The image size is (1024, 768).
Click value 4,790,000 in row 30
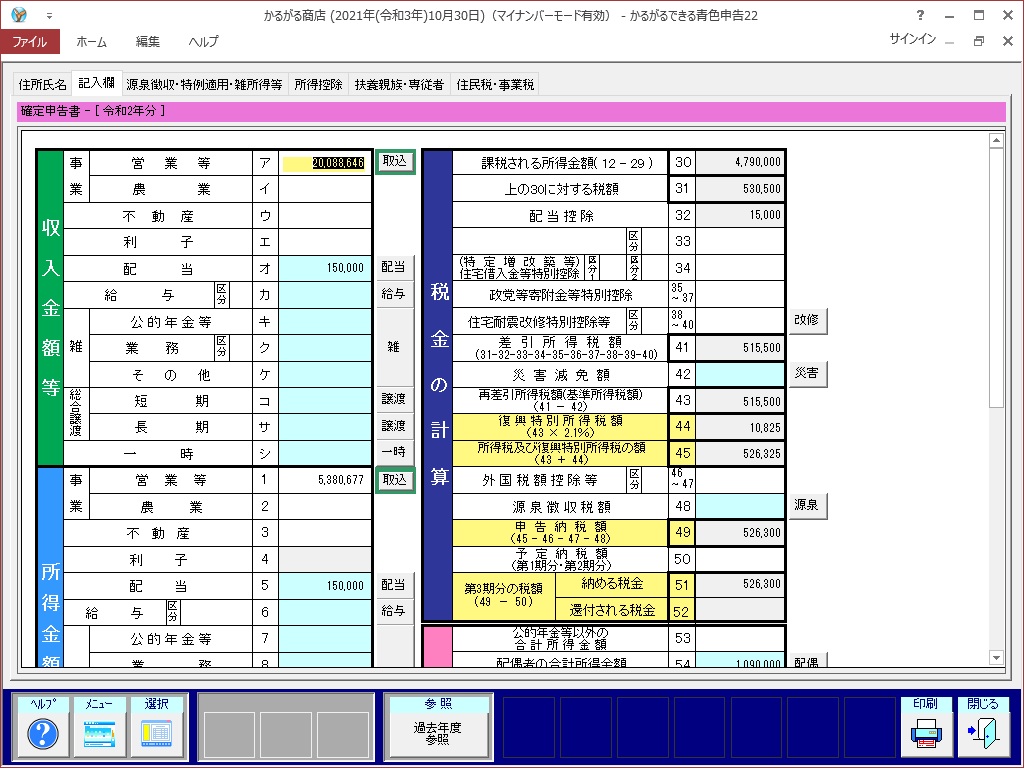pyautogui.click(x=758, y=162)
